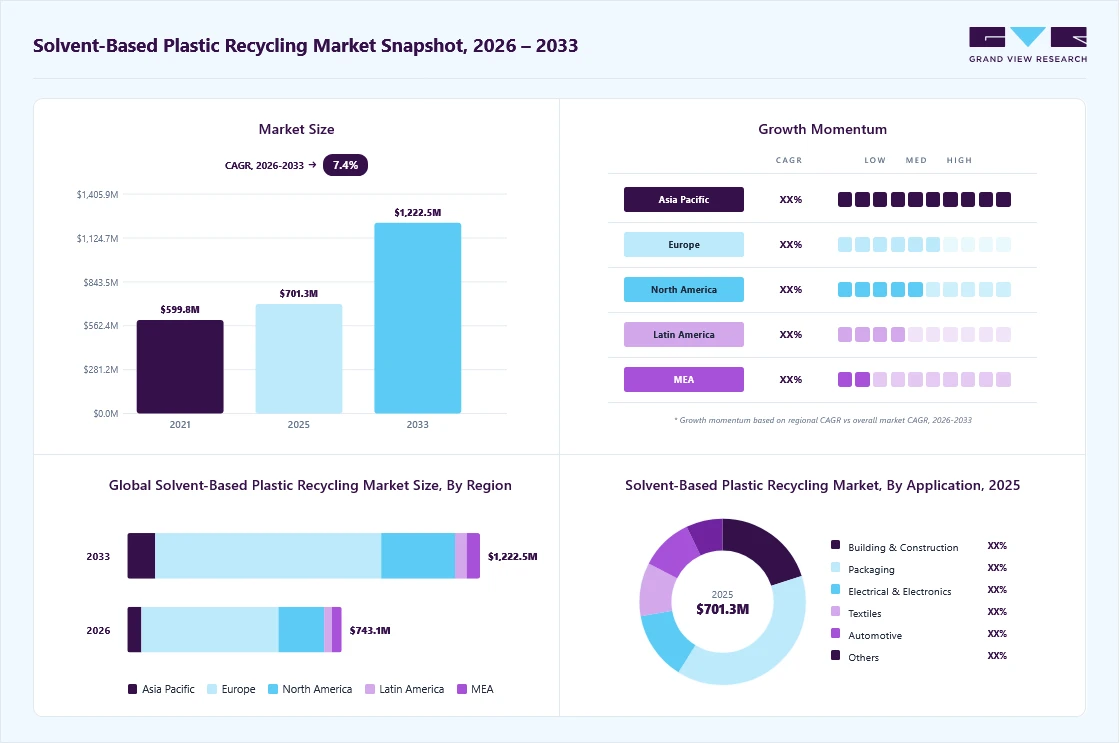Click the MEA legend swatch
The height and width of the screenshot is (743, 1120).
point(462,689)
